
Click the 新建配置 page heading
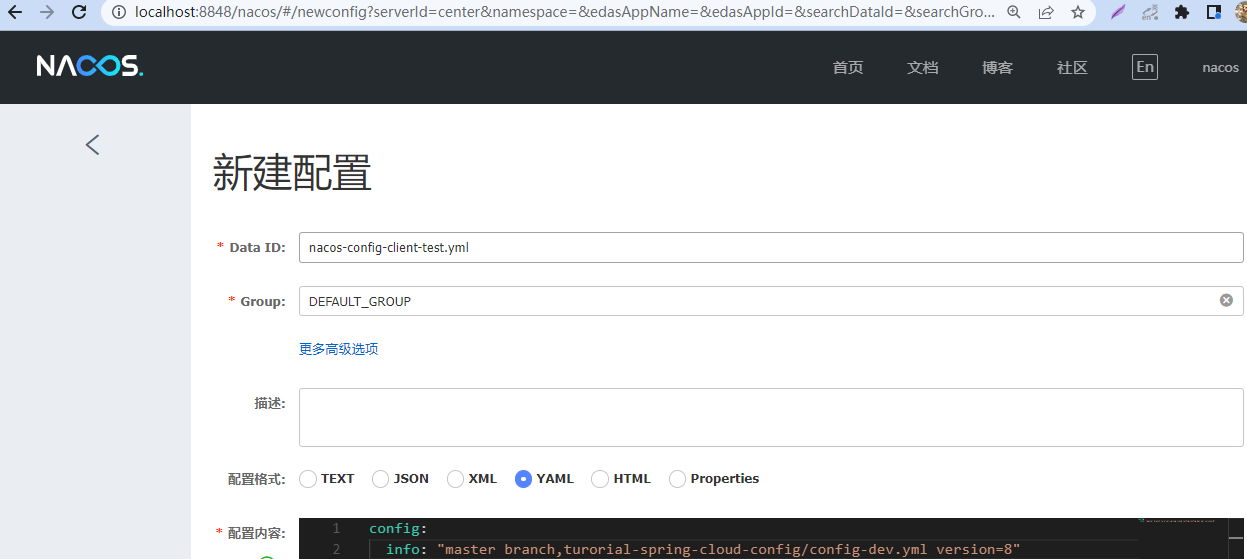292,173
